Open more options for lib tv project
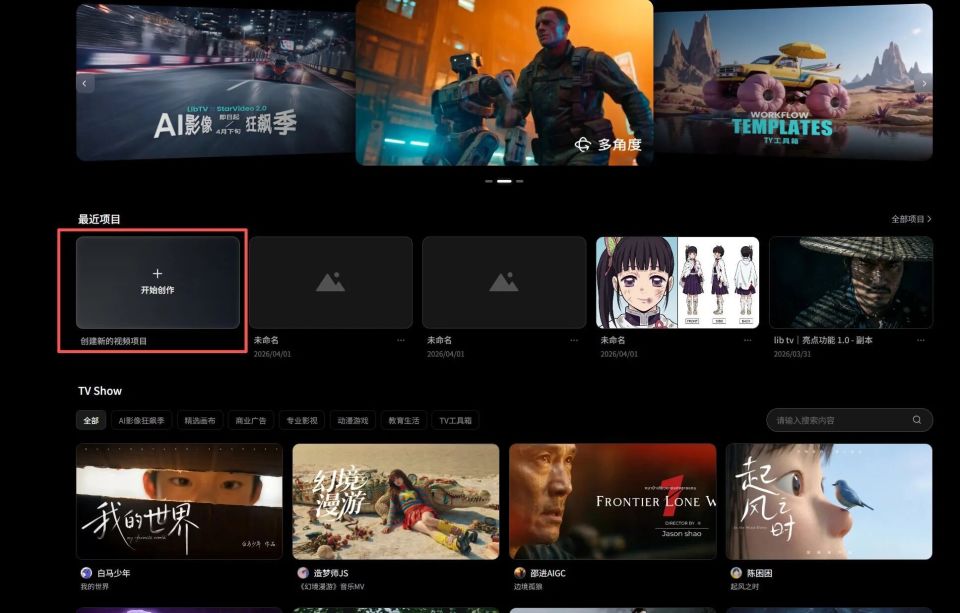Image resolution: width=960 pixels, height=613 pixels. tap(921, 340)
